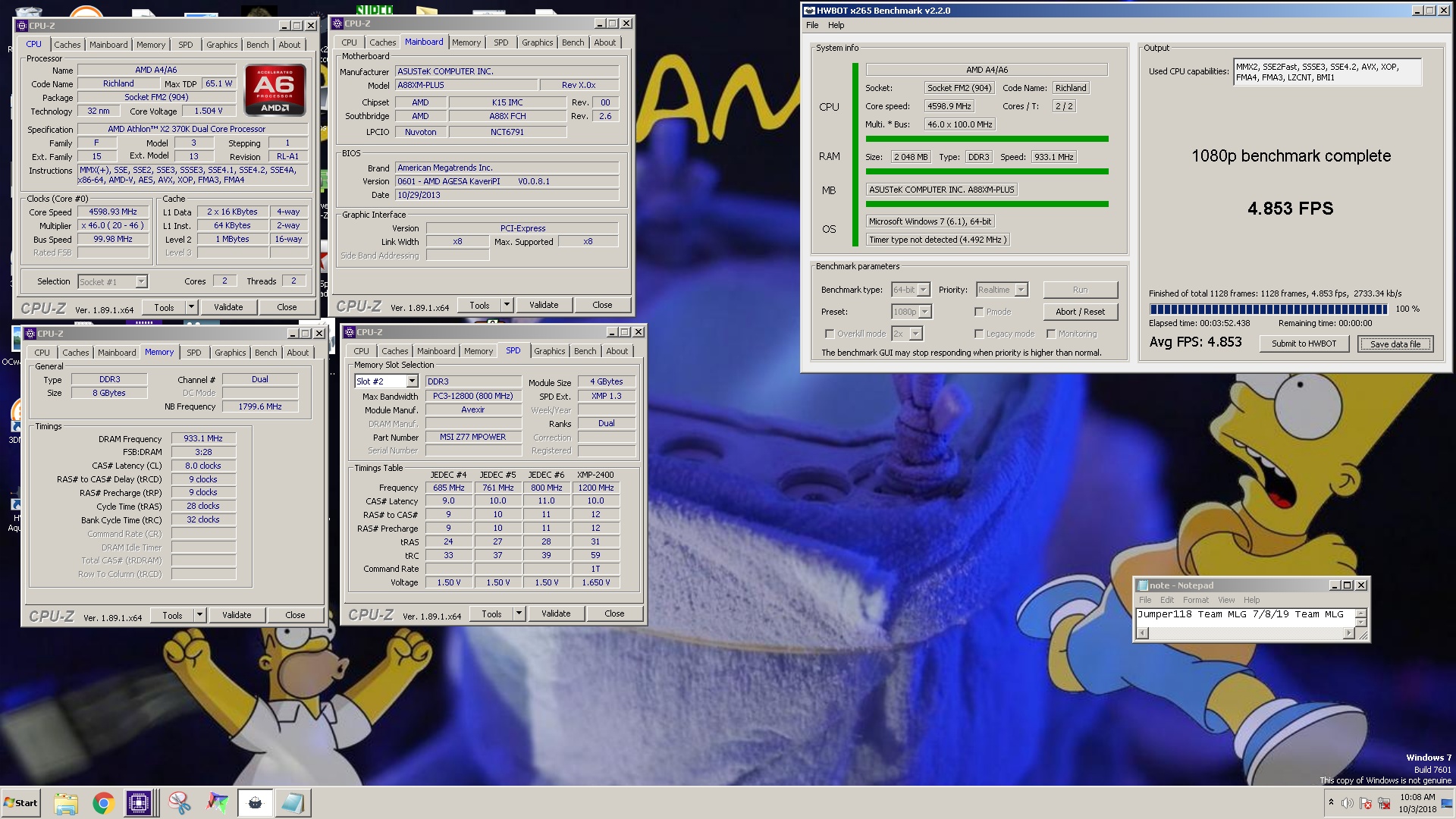Click the CPU-Z Memory window title icon
The width and height of the screenshot is (1456, 819).
coord(31,334)
